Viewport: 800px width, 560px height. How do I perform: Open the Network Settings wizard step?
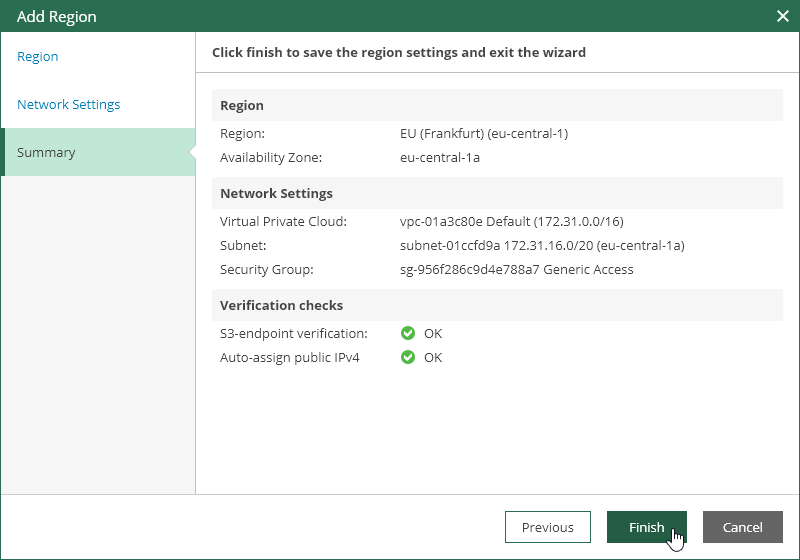click(x=68, y=104)
